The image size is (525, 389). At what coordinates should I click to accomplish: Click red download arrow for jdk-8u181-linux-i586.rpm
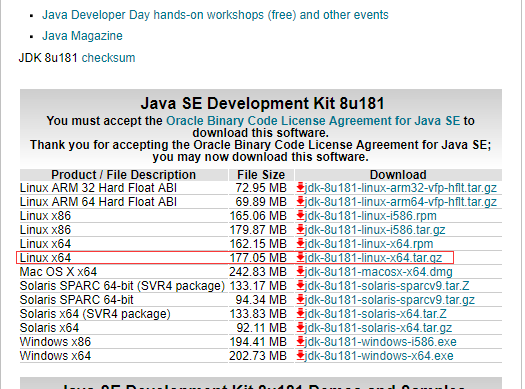tap(300, 216)
